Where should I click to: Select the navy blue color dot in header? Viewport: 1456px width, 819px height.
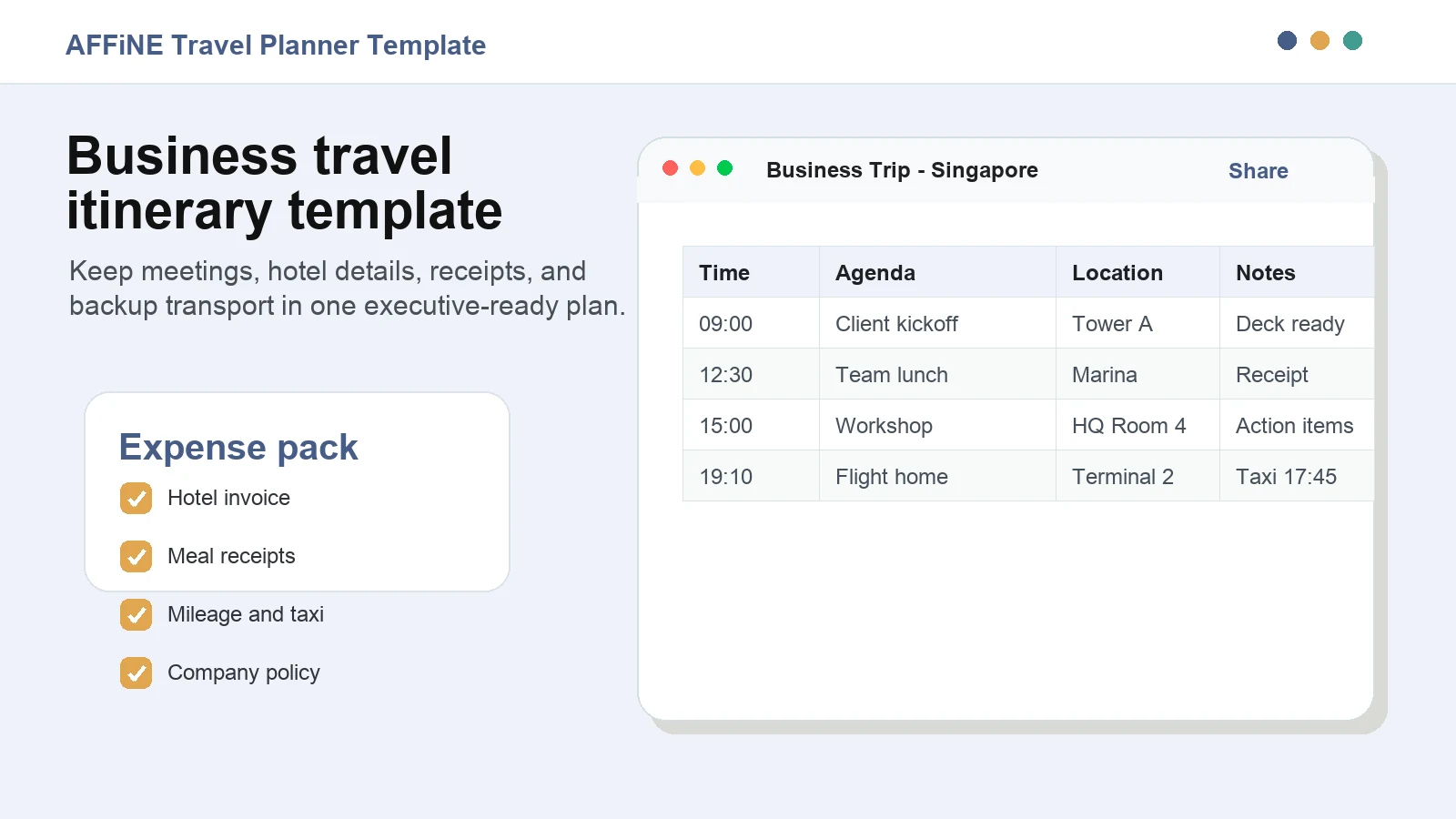coord(1287,41)
